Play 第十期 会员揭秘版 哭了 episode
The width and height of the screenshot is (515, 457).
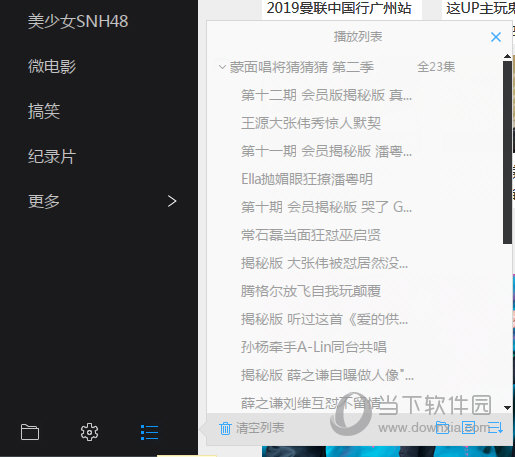326,207
